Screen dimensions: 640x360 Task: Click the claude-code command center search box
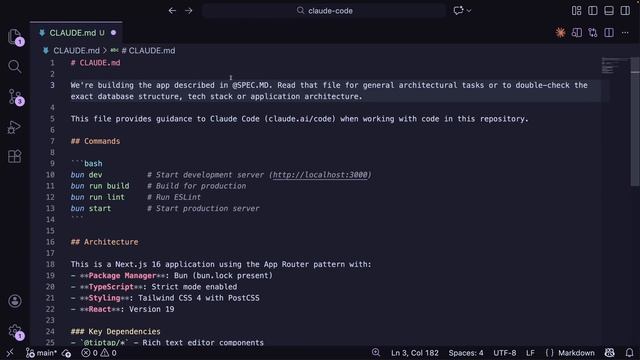coord(324,11)
